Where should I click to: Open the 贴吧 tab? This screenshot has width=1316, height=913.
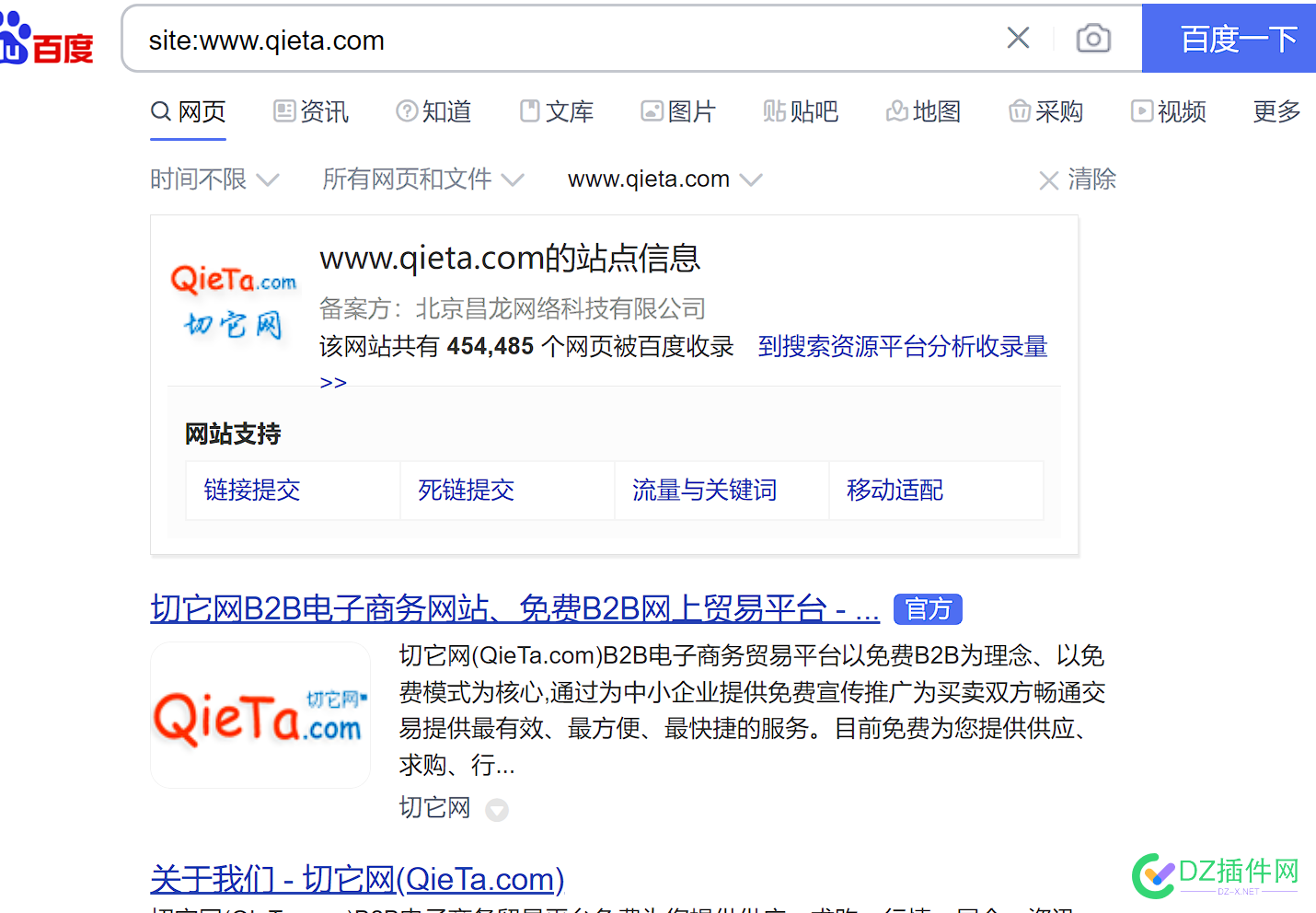click(801, 111)
